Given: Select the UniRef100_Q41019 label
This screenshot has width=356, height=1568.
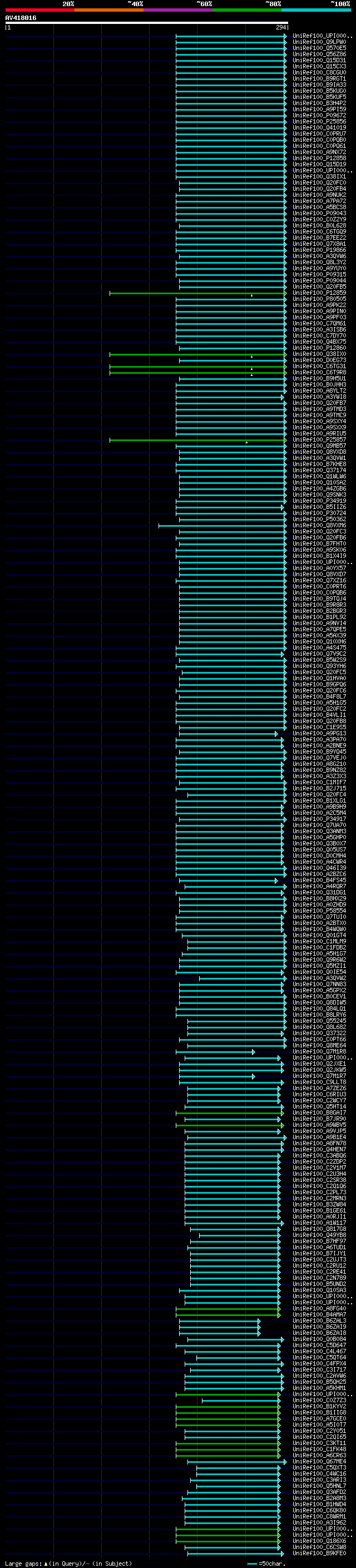Looking at the screenshot, I should (319, 127).
